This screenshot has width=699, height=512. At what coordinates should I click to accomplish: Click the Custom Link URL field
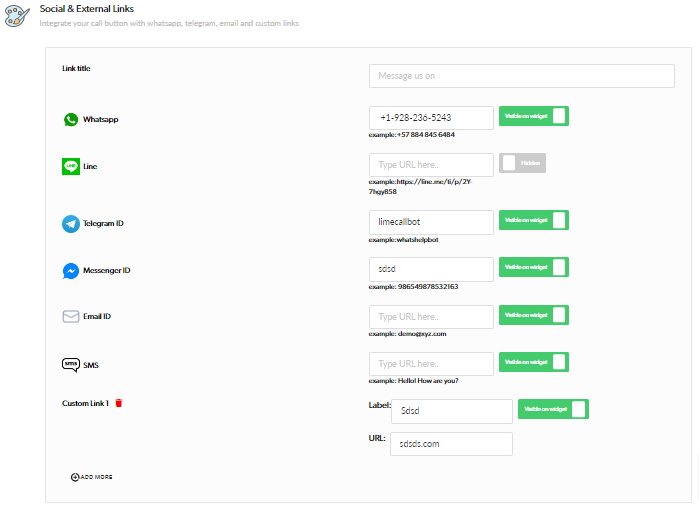point(450,443)
